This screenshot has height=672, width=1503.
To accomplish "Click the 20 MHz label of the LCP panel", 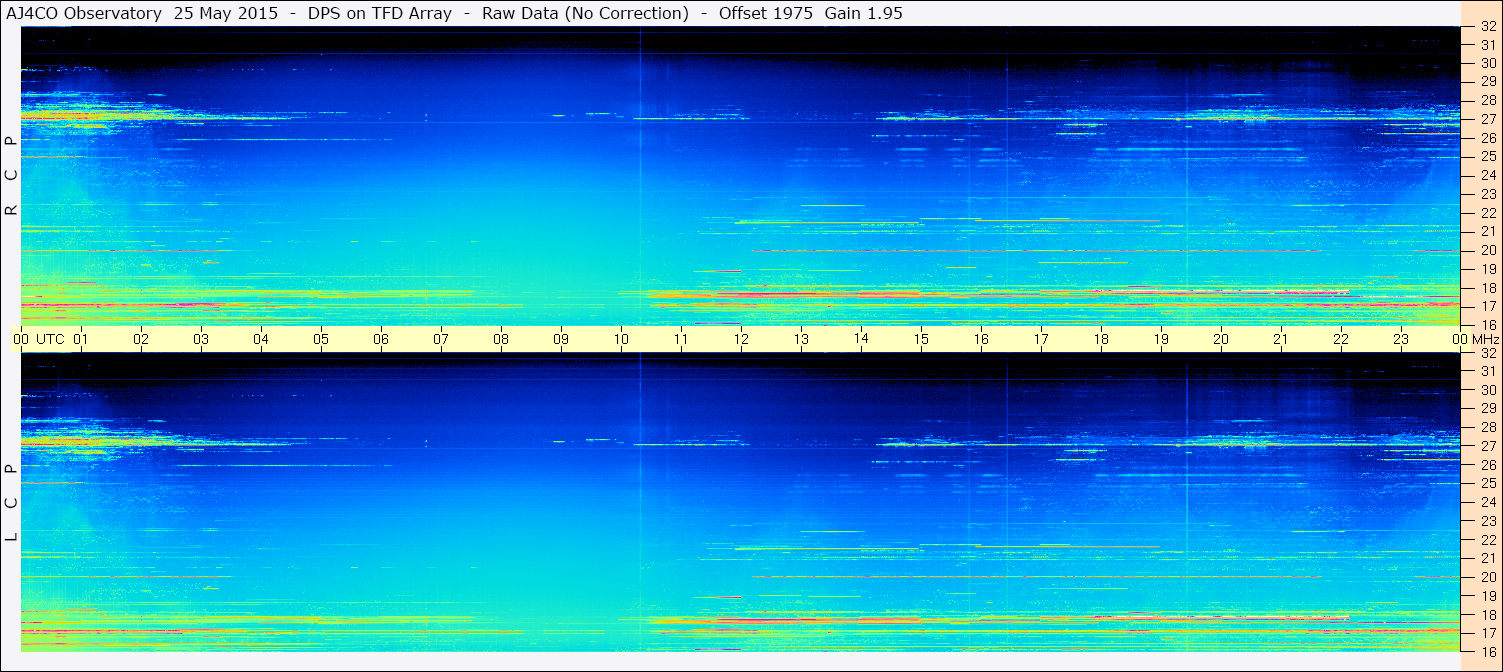I will [x=1488, y=577].
